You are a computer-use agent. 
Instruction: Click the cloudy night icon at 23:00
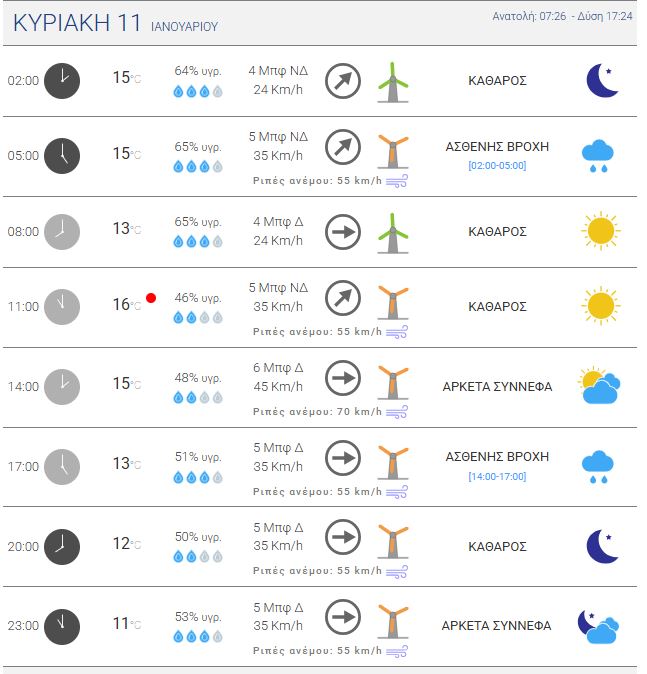click(x=599, y=626)
